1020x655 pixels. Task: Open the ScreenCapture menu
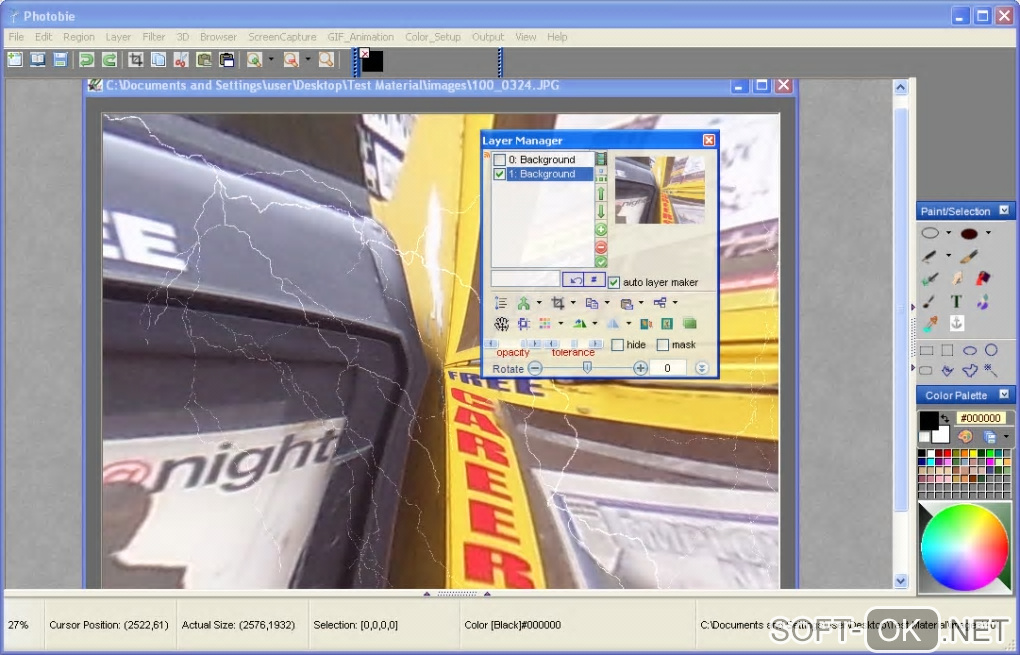coord(282,37)
